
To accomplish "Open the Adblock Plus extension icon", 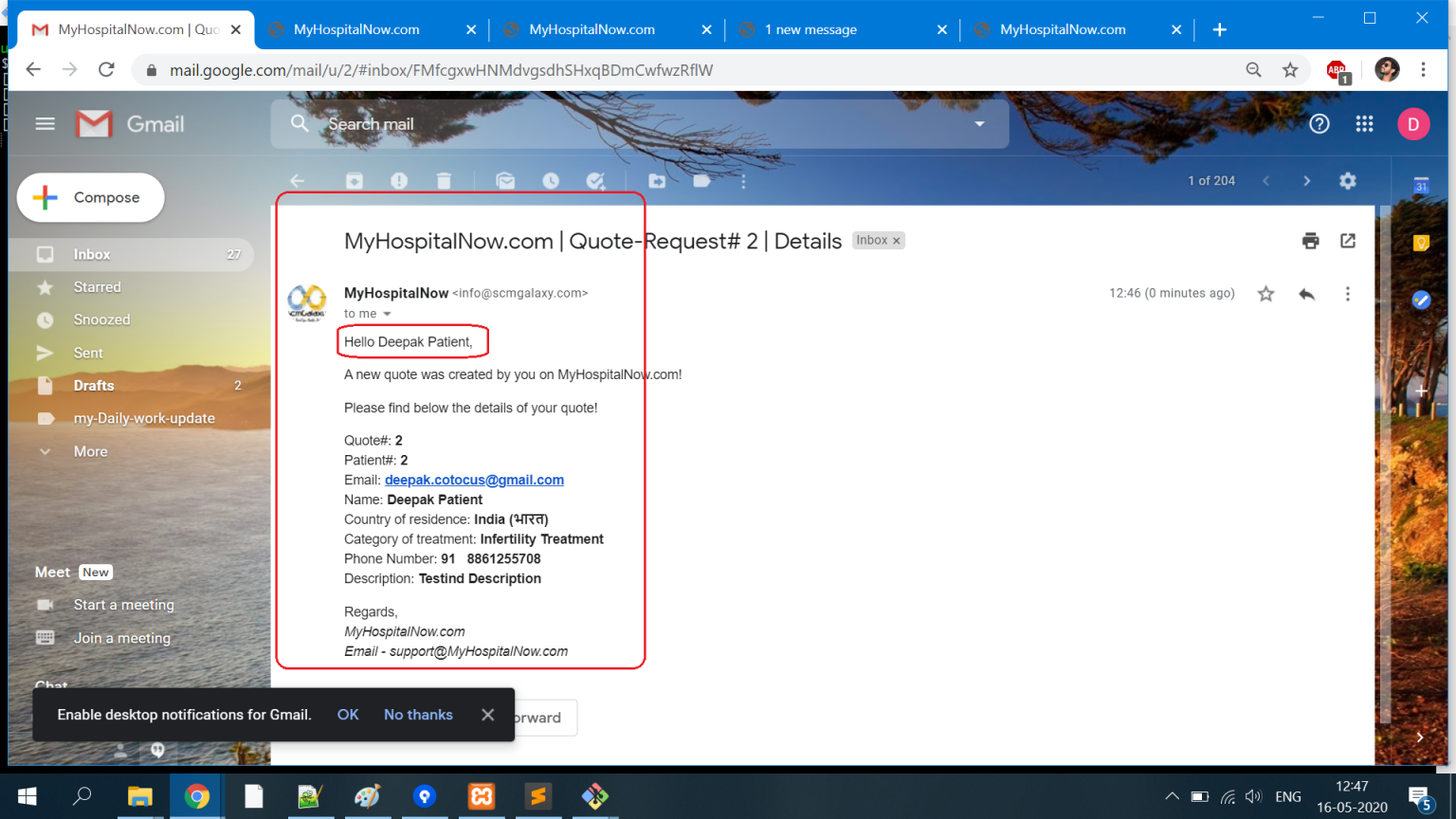I will pos(1338,70).
